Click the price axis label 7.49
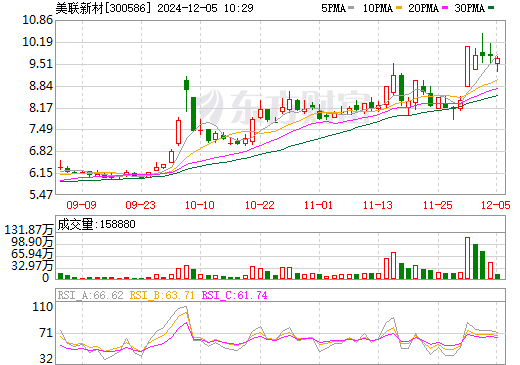The height and width of the screenshot is (365, 520). (41, 129)
